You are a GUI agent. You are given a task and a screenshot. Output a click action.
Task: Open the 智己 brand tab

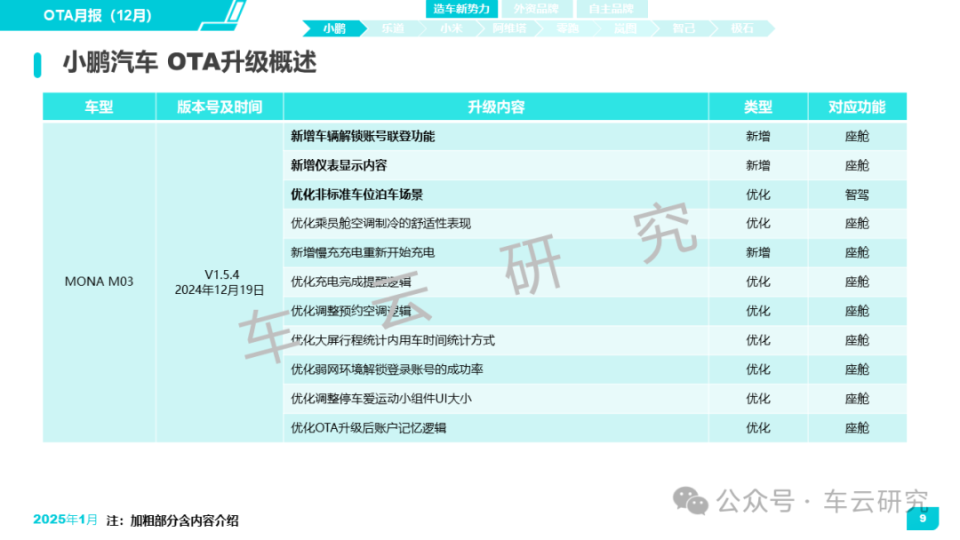pyautogui.click(x=684, y=28)
